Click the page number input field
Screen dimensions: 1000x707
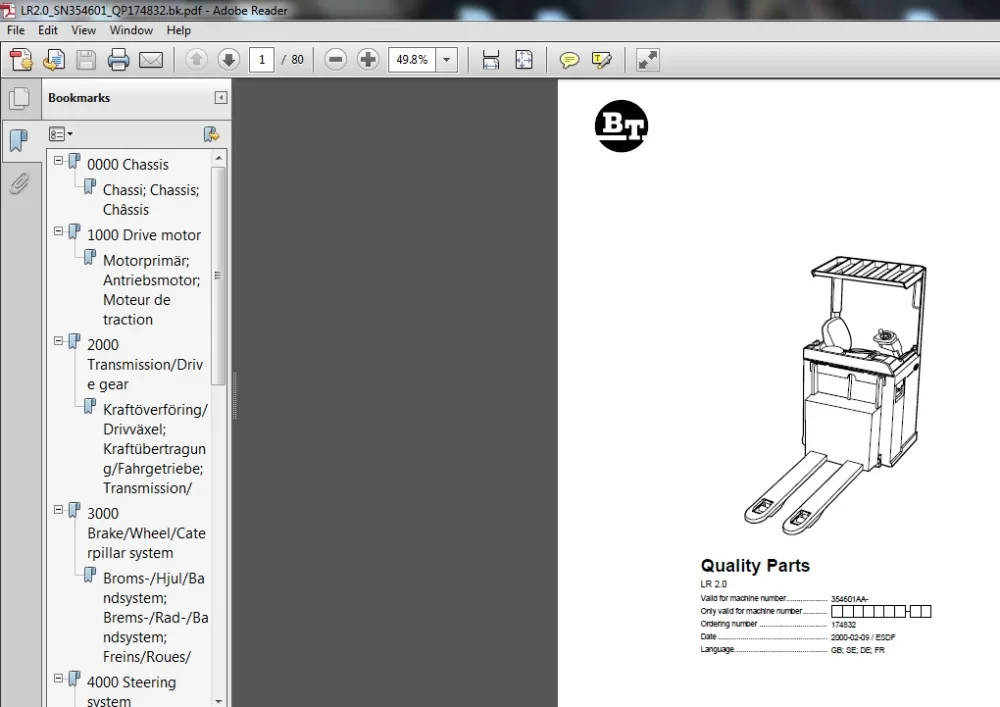tap(262, 60)
